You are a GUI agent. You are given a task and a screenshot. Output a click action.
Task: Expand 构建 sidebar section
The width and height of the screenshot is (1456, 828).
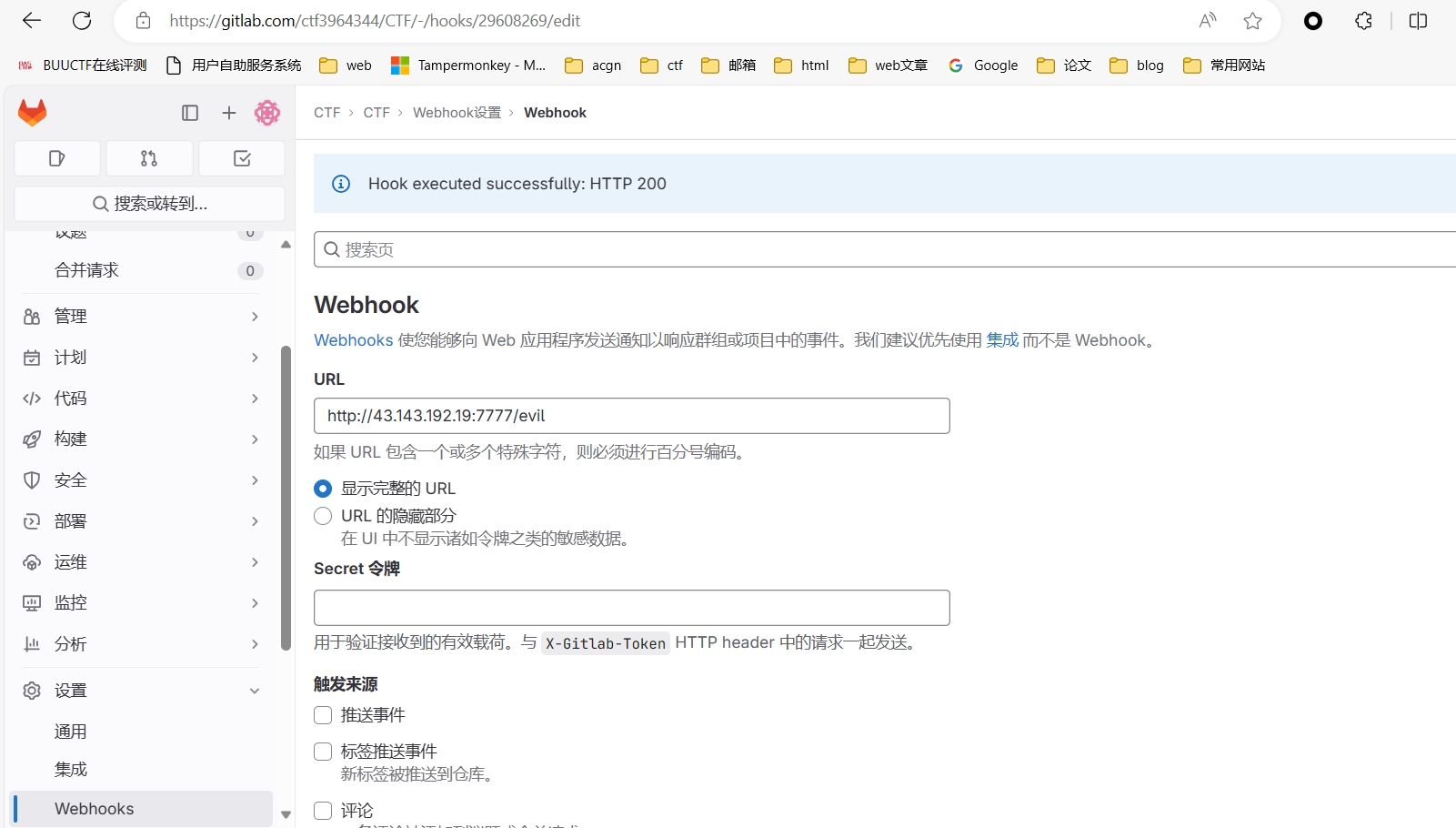[142, 439]
